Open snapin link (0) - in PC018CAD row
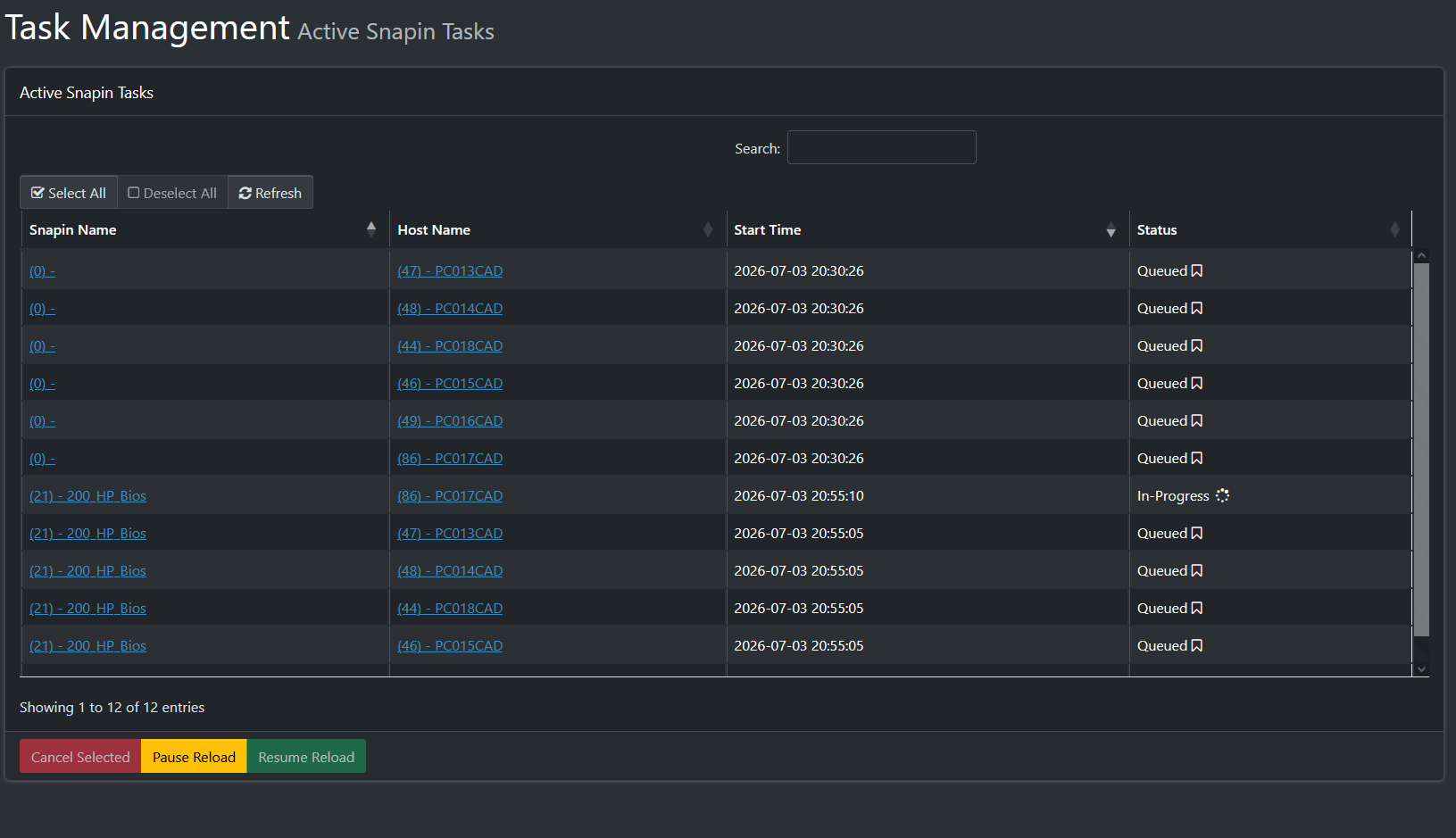1456x838 pixels. [42, 345]
